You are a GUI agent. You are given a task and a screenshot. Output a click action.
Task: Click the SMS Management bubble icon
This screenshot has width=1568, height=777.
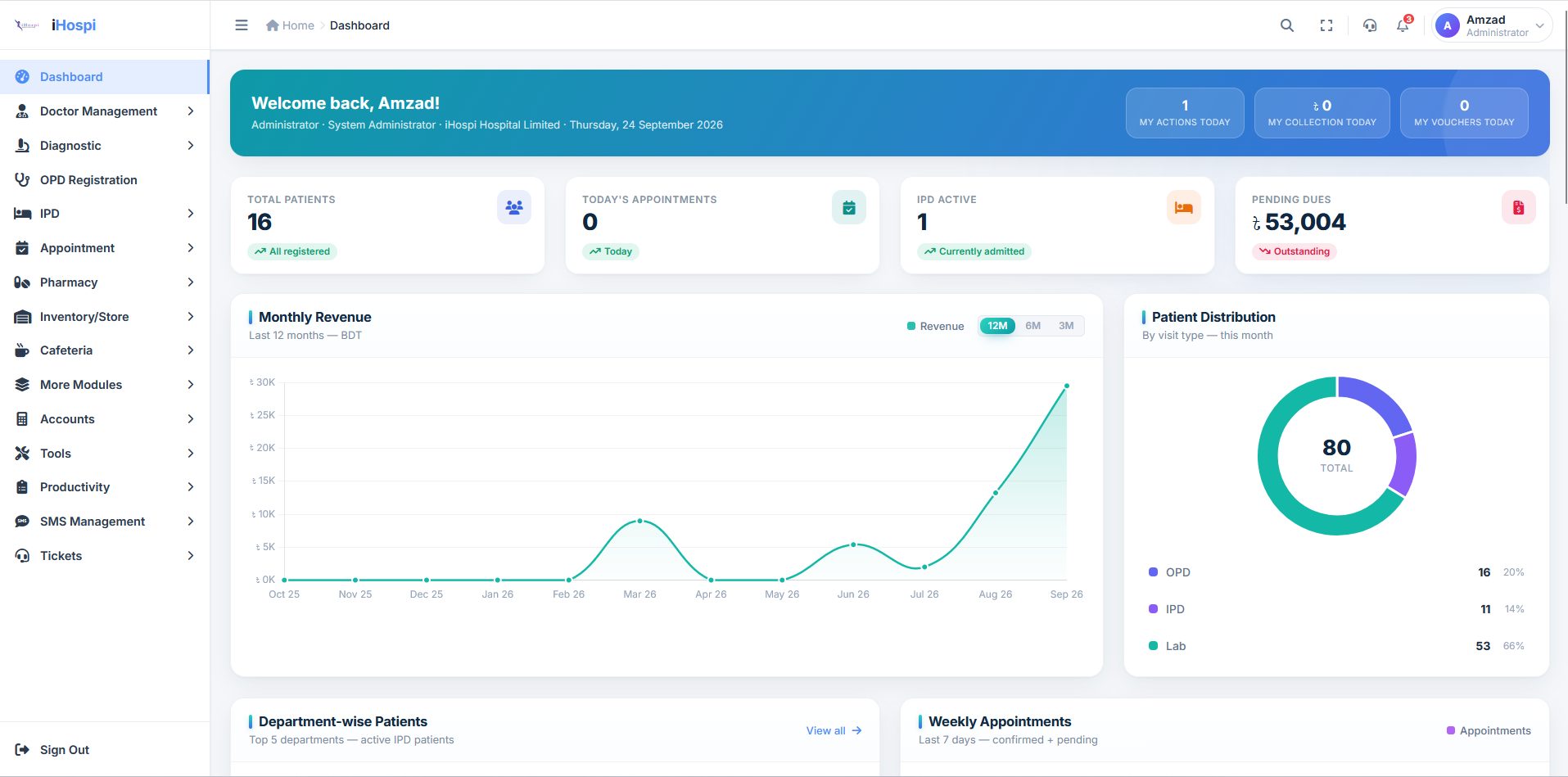click(22, 522)
